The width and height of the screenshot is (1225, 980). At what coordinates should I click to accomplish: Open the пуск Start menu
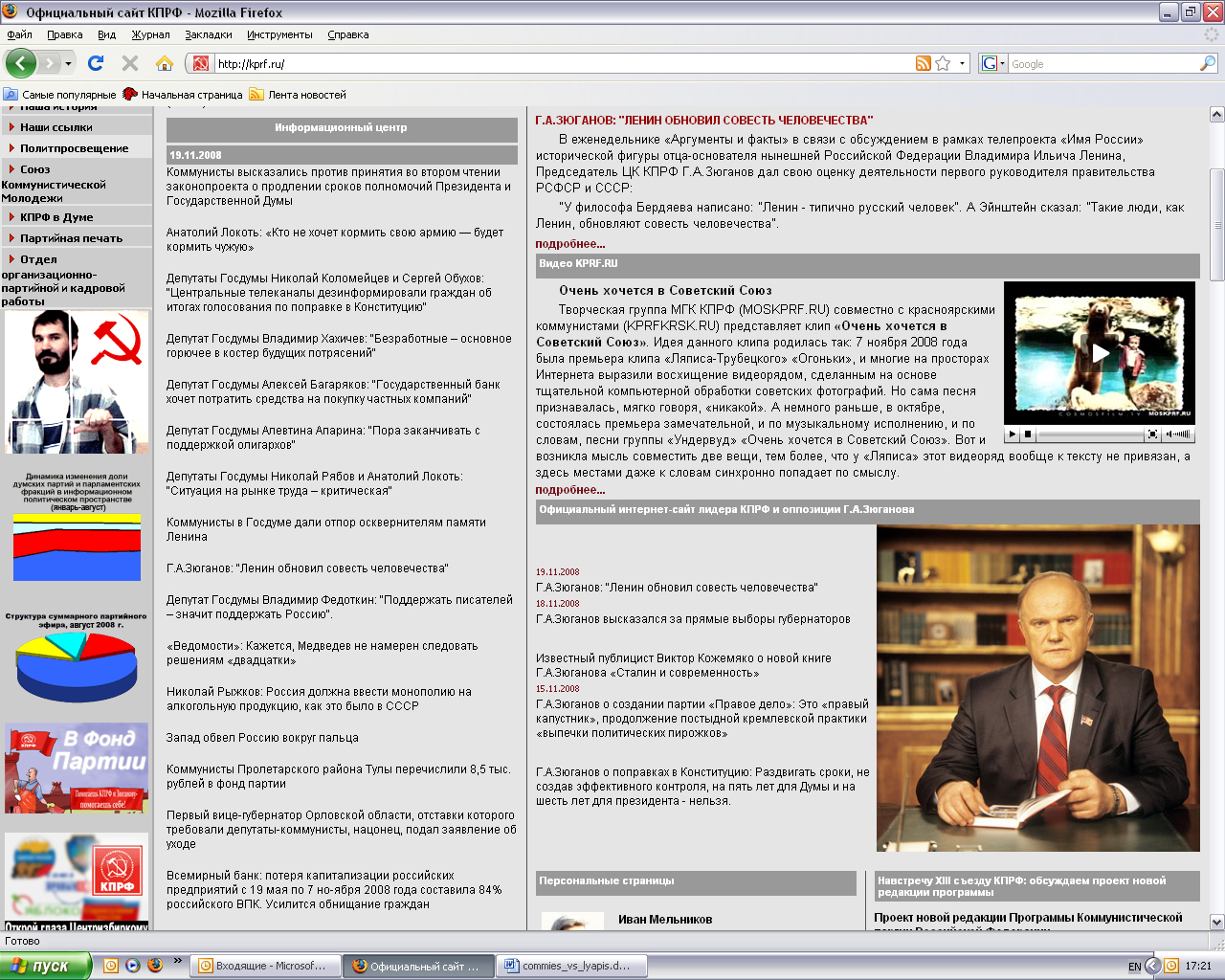tap(46, 966)
